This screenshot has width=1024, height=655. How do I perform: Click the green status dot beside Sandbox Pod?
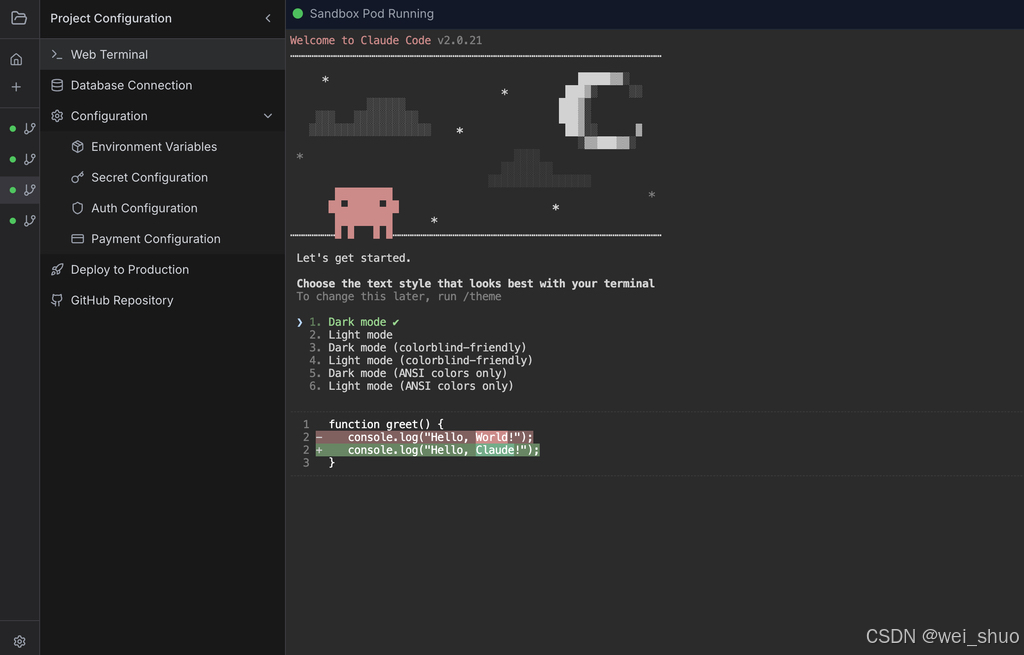(x=298, y=13)
